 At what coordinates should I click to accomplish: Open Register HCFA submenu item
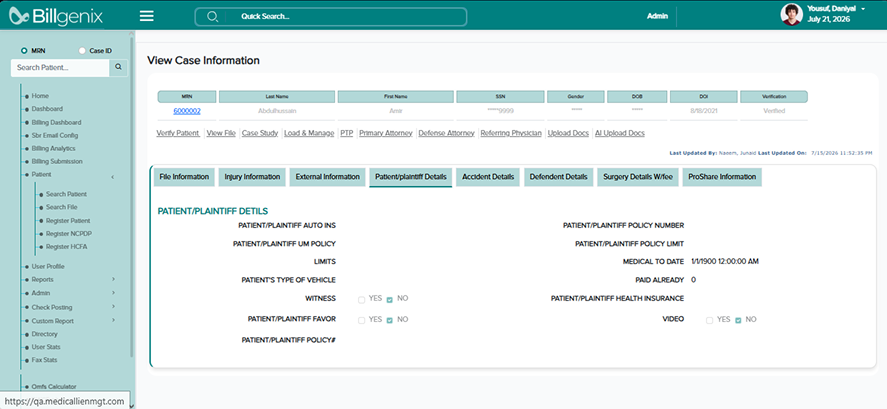click(x=66, y=247)
